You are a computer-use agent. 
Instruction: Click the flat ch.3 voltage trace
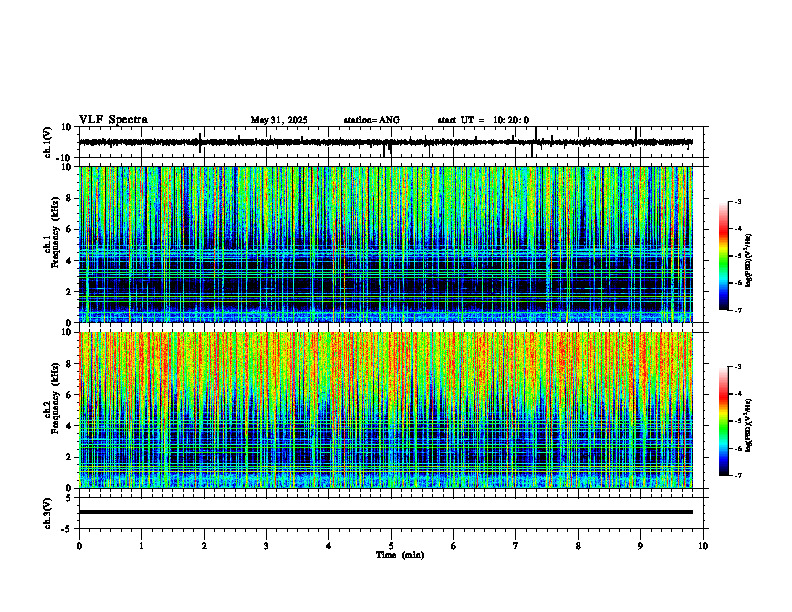tap(385, 512)
